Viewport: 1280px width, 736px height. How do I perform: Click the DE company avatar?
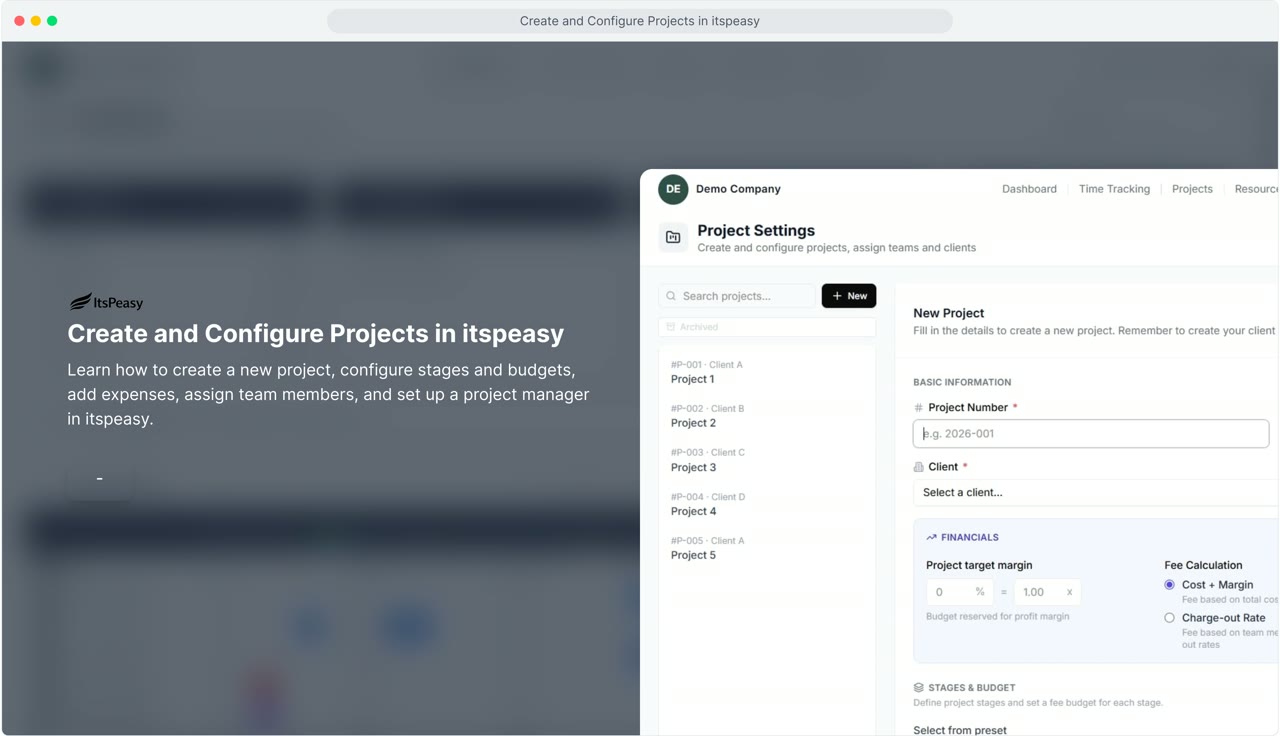[673, 189]
